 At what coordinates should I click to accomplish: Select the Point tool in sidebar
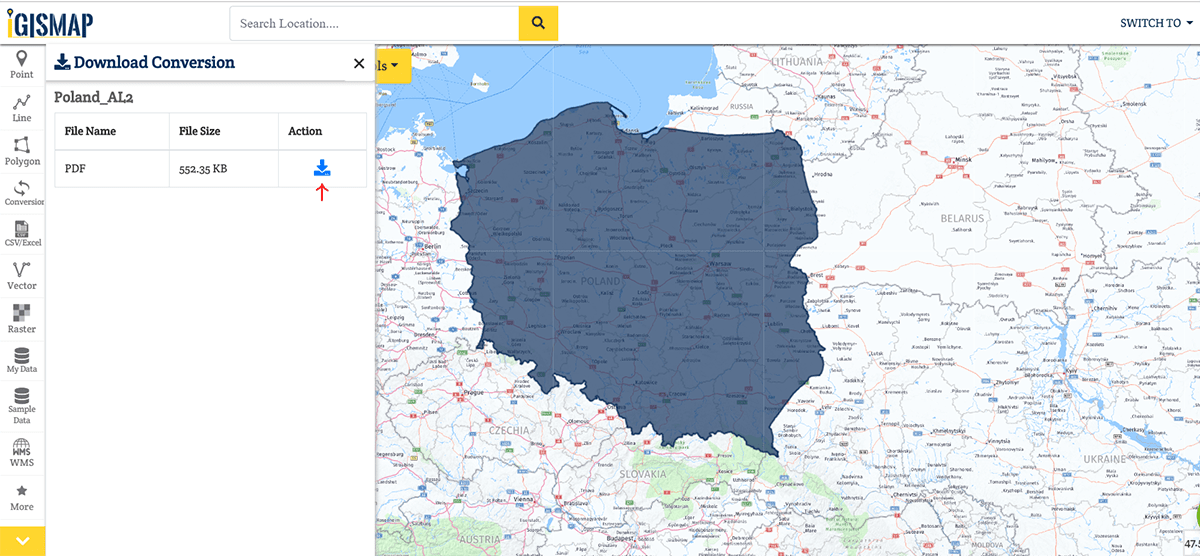pos(22,65)
